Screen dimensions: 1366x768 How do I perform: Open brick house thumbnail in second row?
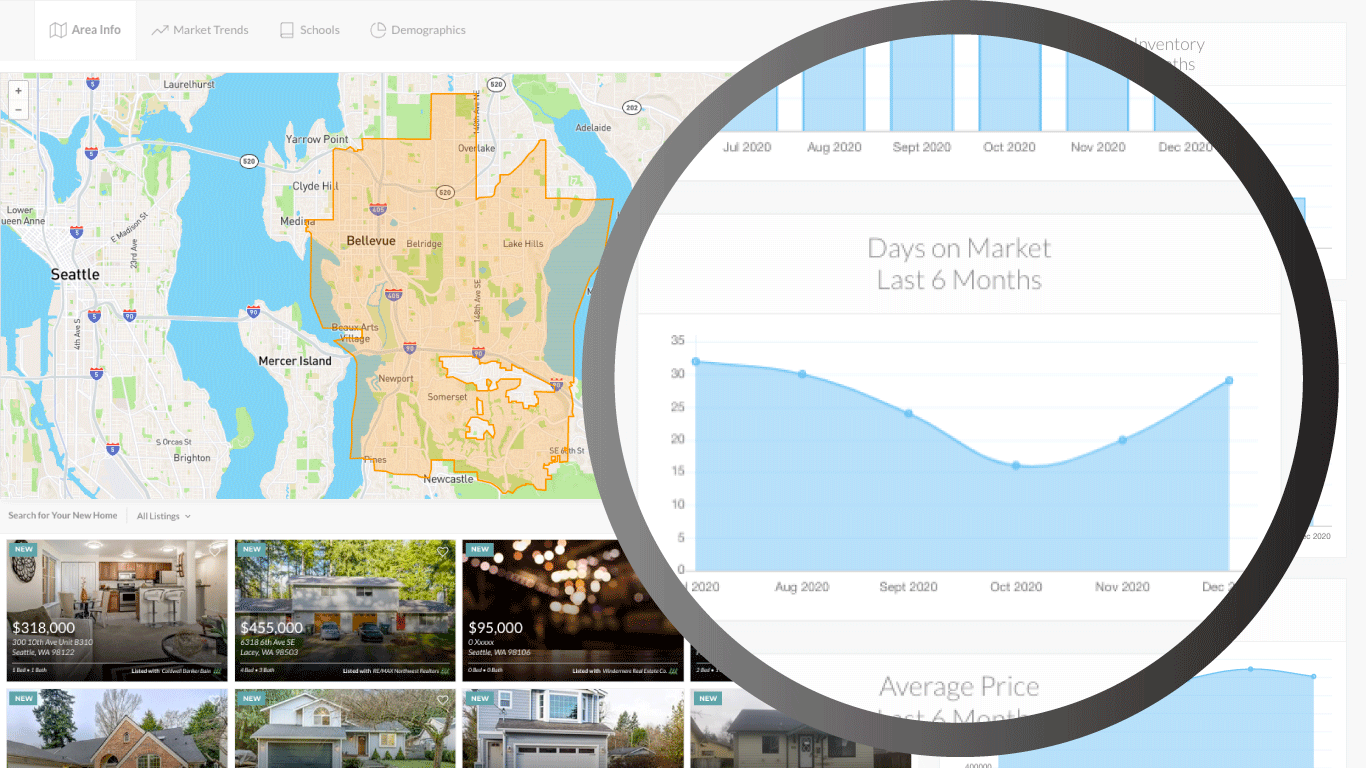tap(117, 728)
